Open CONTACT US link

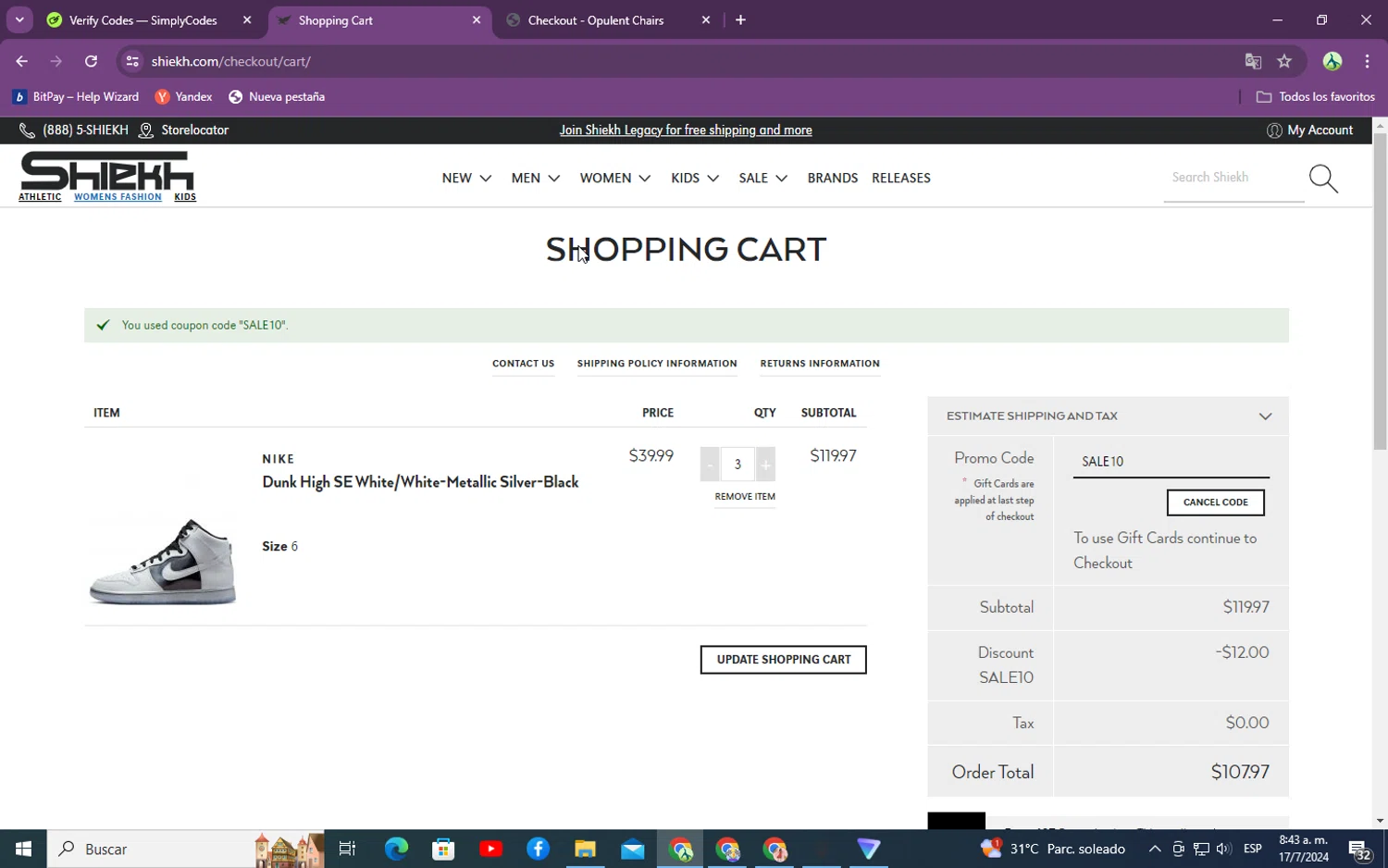[523, 364]
